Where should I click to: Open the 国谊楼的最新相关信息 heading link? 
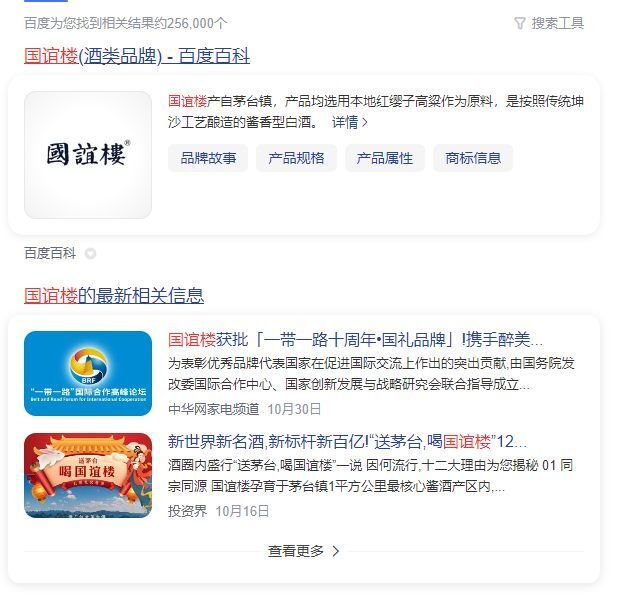(114, 296)
